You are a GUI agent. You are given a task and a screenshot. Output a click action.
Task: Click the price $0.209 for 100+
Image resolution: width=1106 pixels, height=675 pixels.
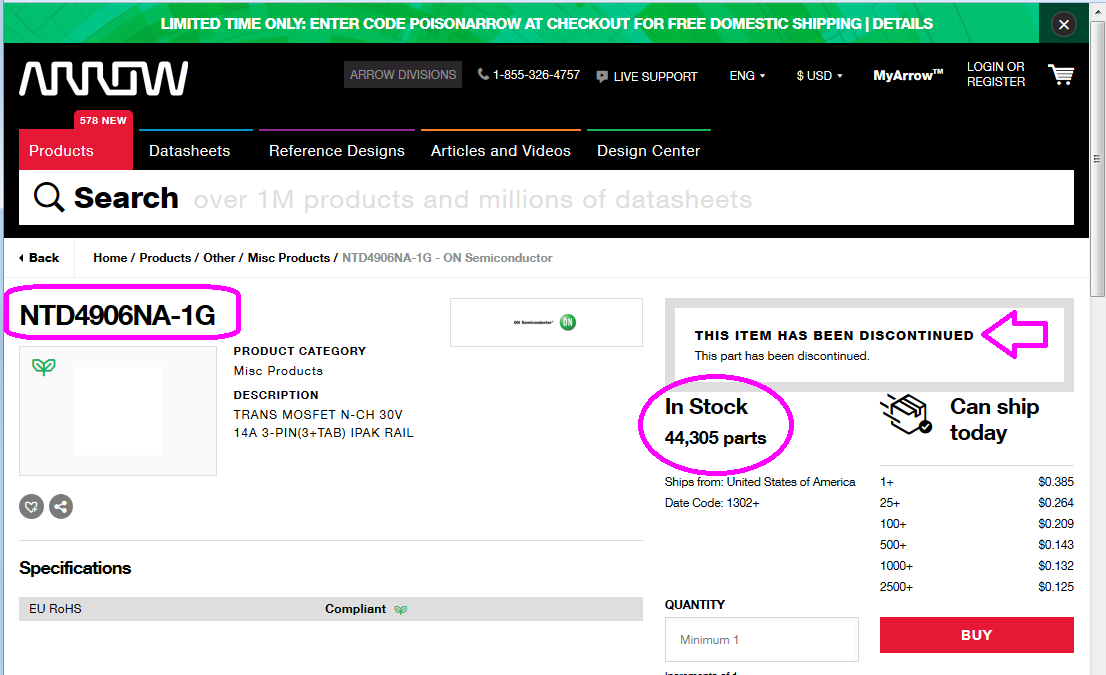pos(1055,524)
